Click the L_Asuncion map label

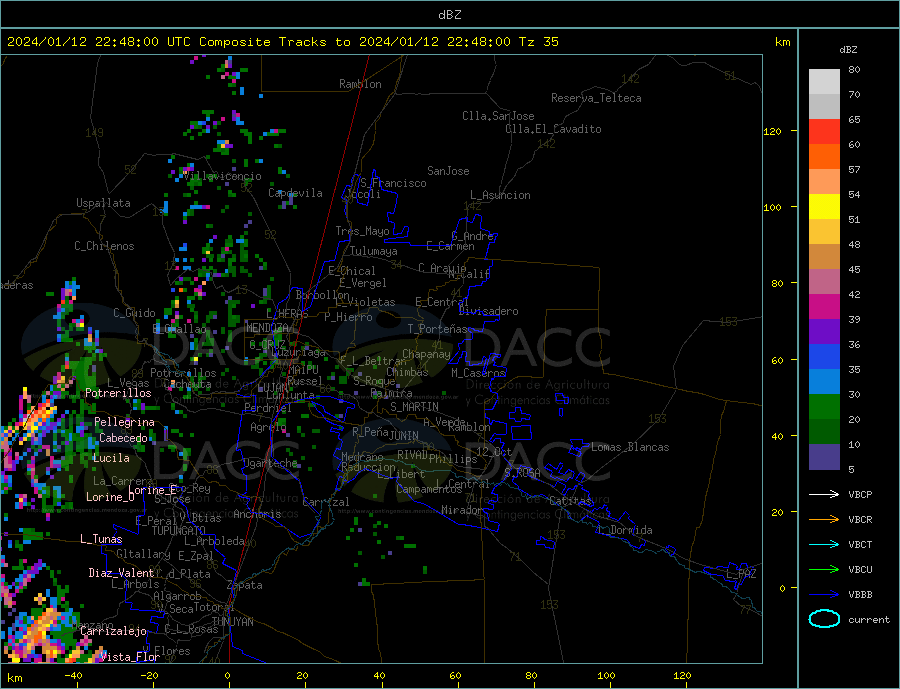pos(500,195)
